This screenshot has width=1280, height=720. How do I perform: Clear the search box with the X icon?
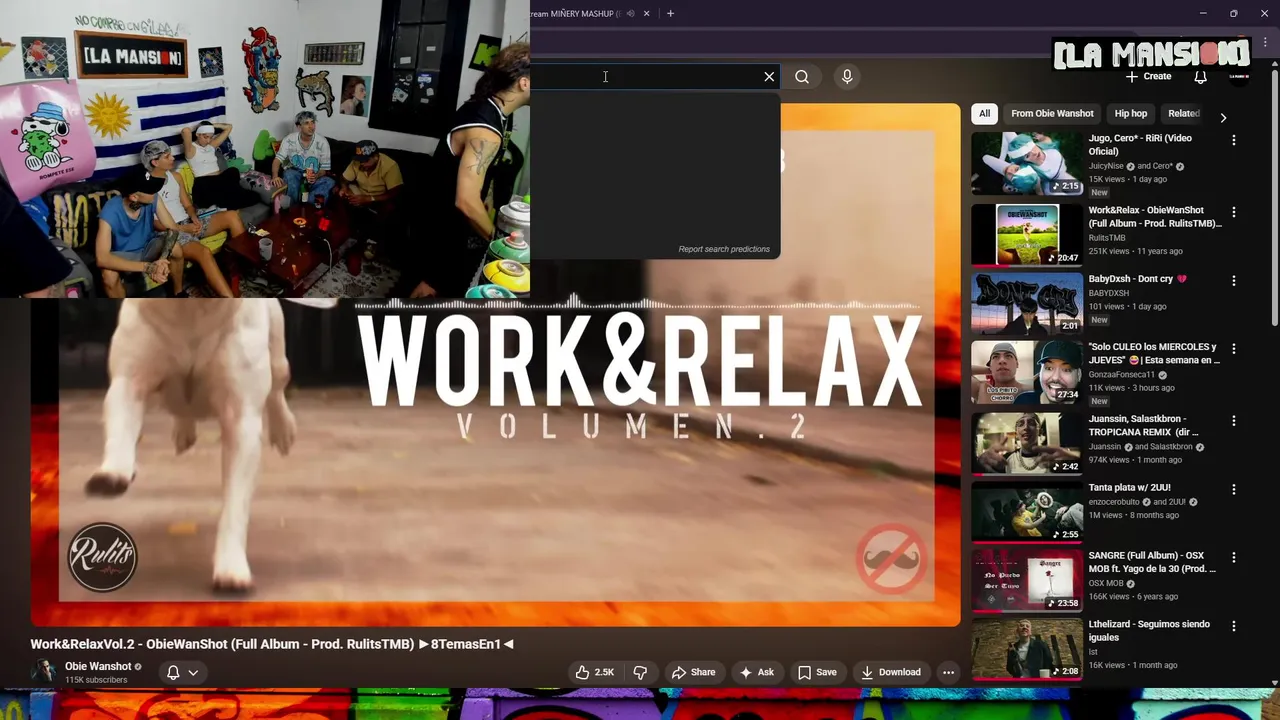click(x=769, y=77)
